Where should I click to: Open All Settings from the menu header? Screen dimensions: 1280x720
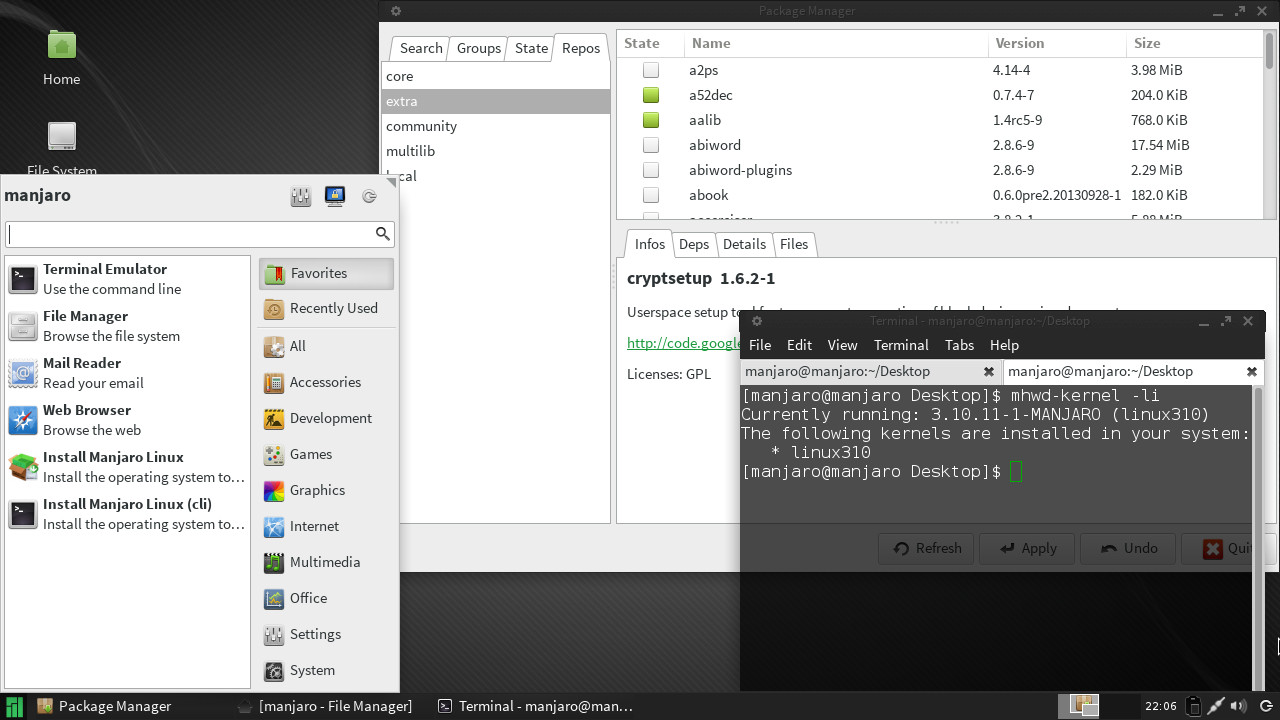tap(301, 196)
